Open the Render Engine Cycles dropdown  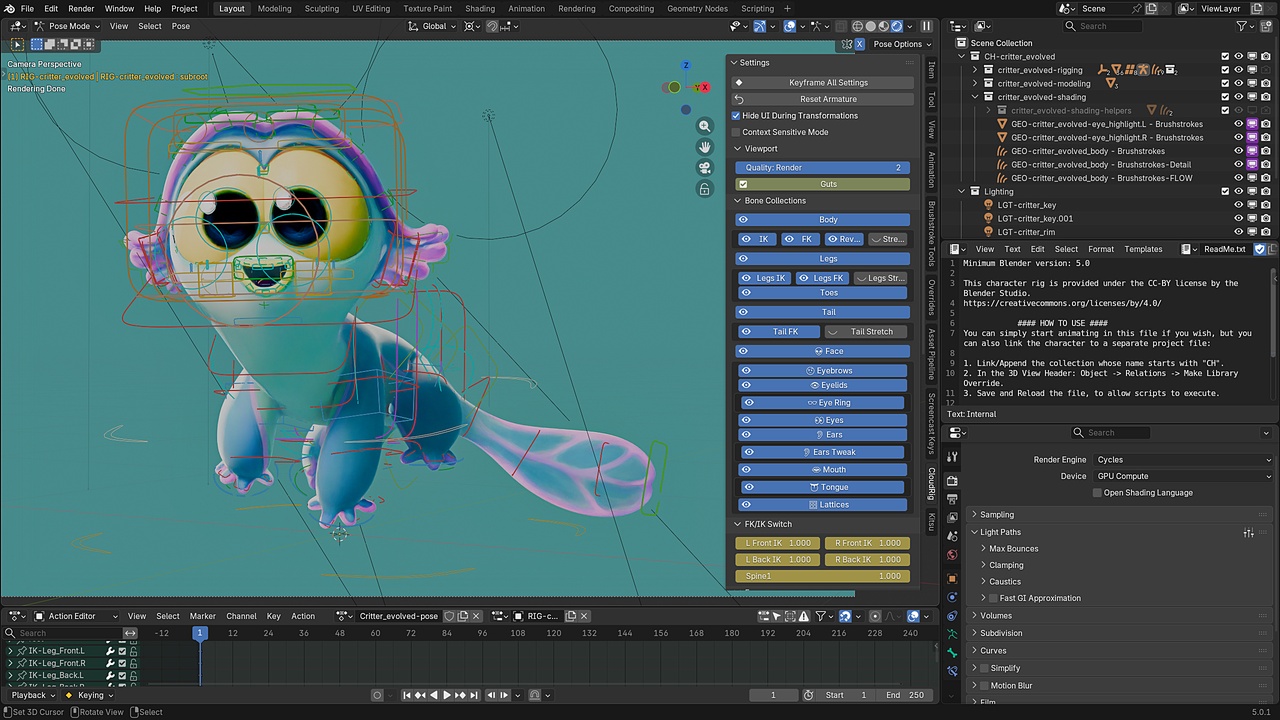[1182, 460]
